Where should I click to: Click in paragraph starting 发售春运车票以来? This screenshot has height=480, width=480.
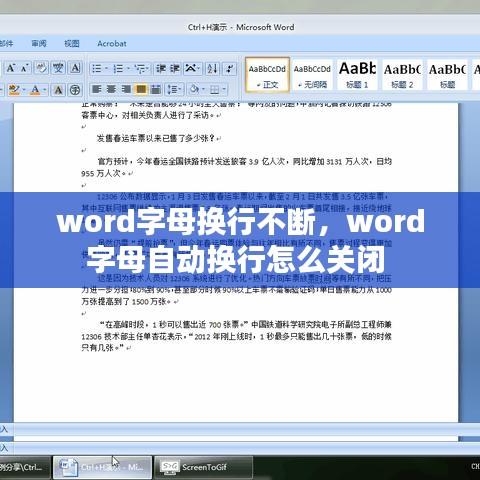click(159, 138)
